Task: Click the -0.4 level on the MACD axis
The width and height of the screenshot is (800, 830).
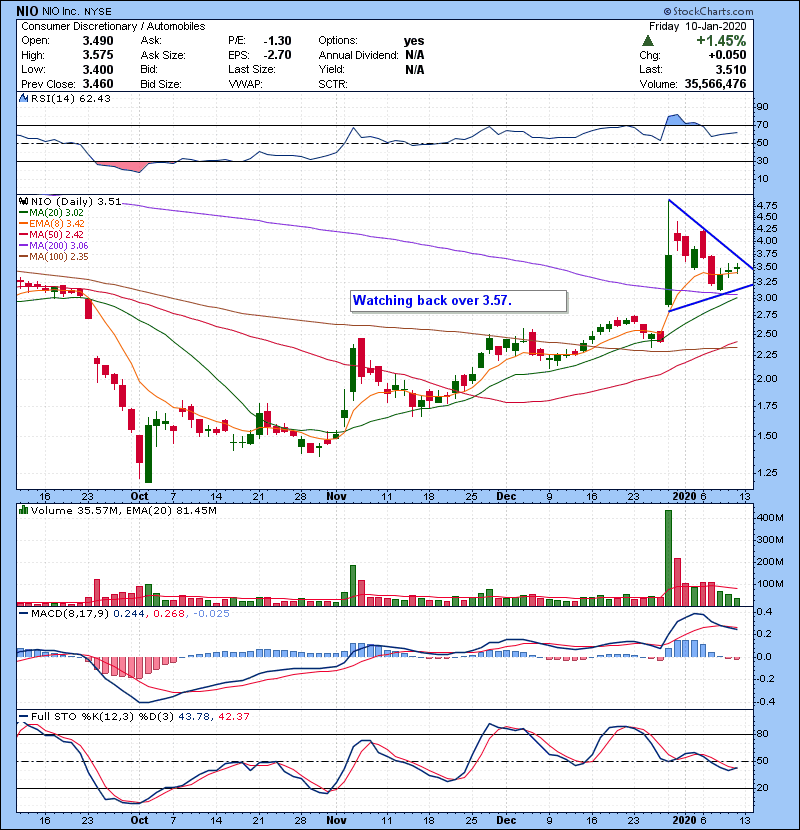Action: pos(765,702)
